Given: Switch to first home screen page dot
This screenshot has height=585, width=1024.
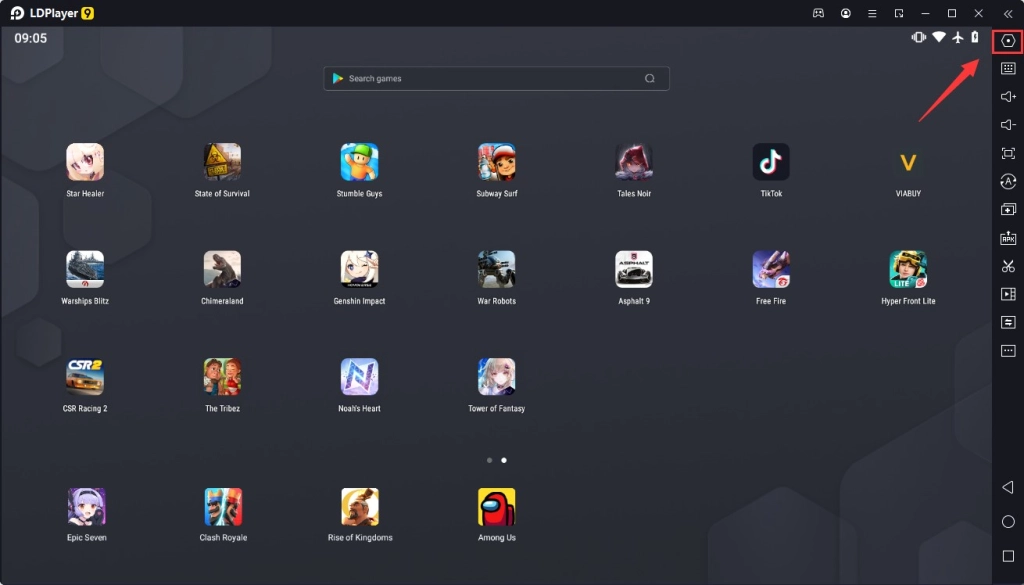Looking at the screenshot, I should [x=489, y=460].
